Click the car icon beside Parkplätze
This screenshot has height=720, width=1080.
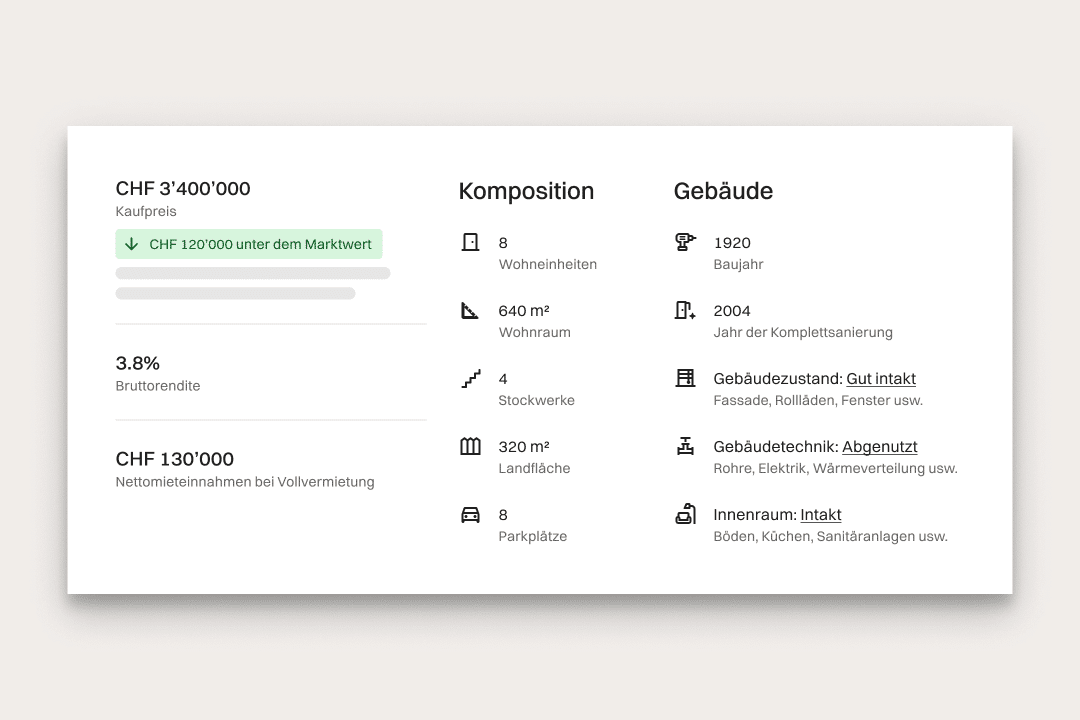click(470, 515)
